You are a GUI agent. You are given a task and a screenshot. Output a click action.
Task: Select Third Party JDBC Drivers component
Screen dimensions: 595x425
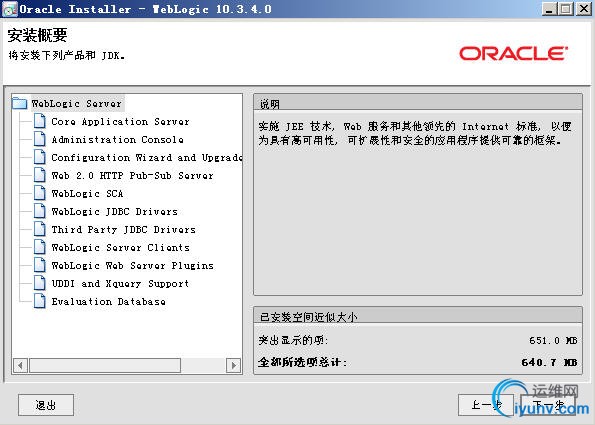(x=124, y=230)
